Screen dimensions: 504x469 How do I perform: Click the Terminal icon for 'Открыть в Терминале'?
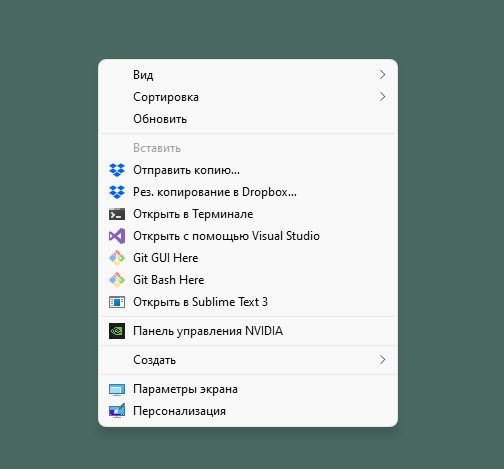(x=117, y=214)
